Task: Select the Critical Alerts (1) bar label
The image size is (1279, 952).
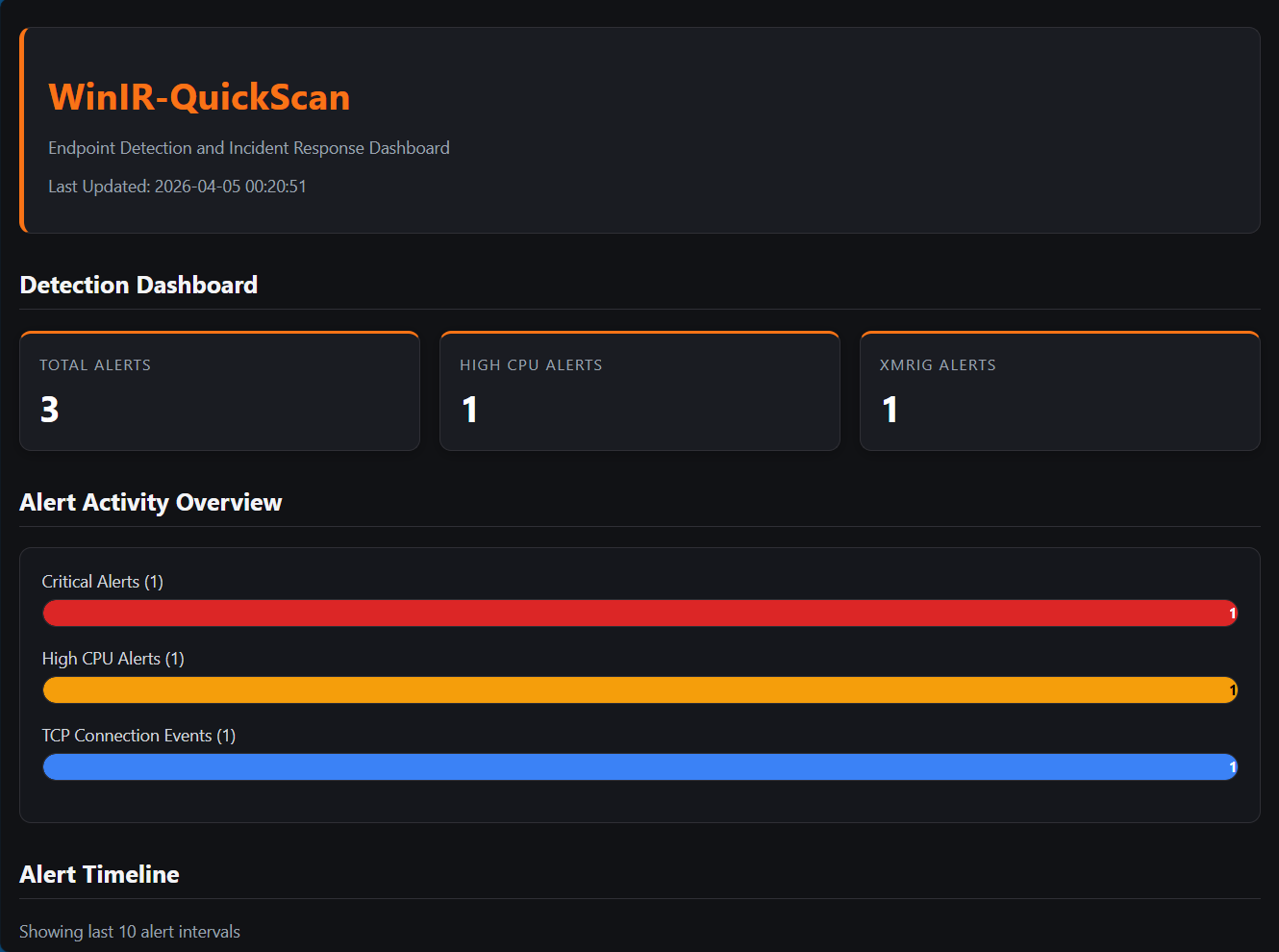Action: pos(103,582)
